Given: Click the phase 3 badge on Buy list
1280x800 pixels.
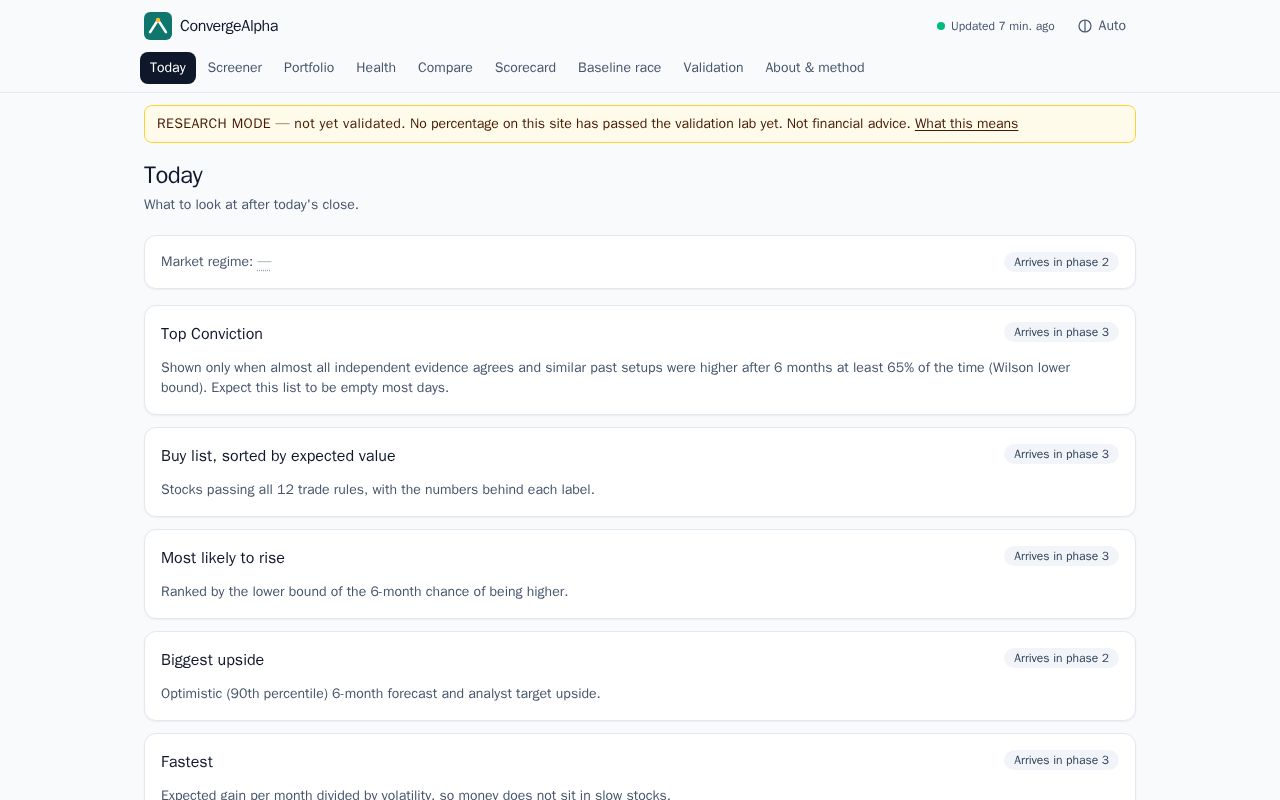Looking at the screenshot, I should pyautogui.click(x=1061, y=454).
